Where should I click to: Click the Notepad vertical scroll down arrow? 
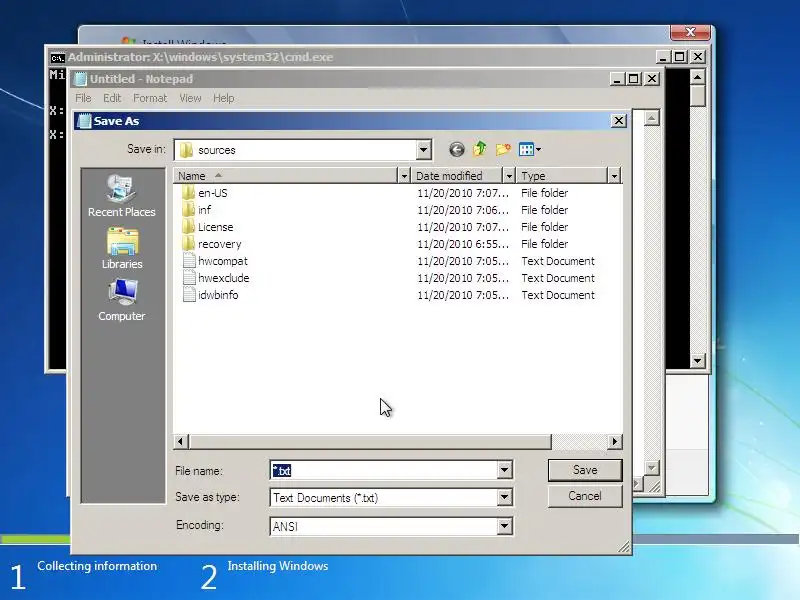click(x=651, y=467)
